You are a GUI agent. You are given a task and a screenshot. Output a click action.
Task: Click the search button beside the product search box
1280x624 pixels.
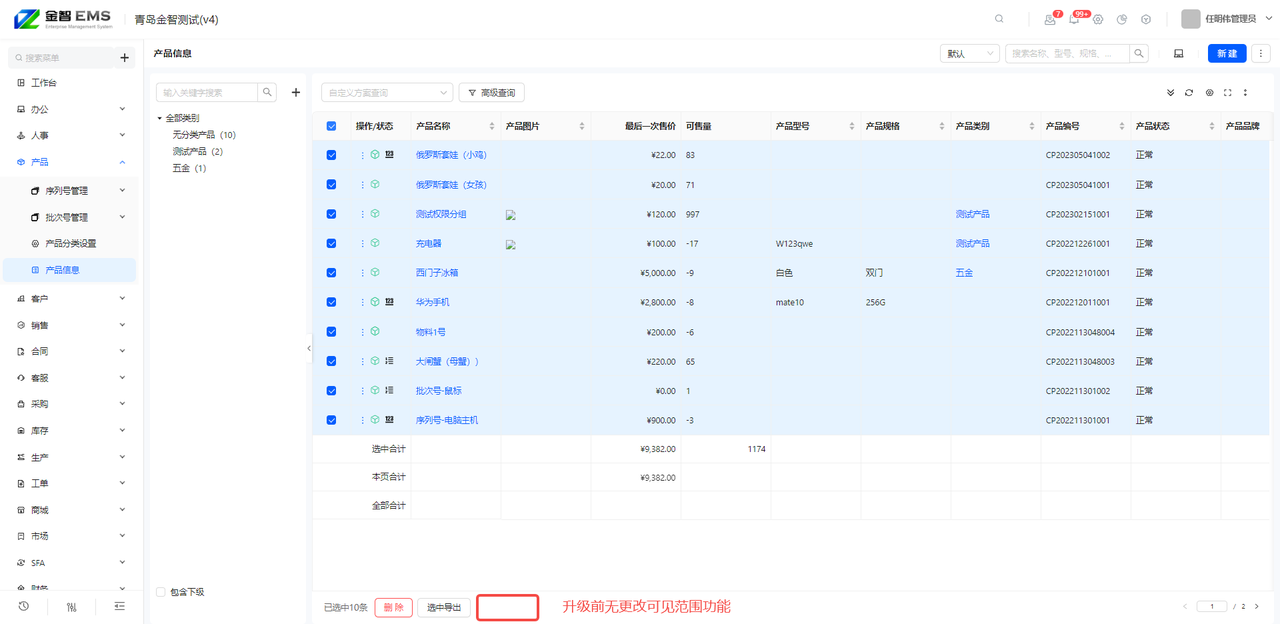tap(1139, 53)
